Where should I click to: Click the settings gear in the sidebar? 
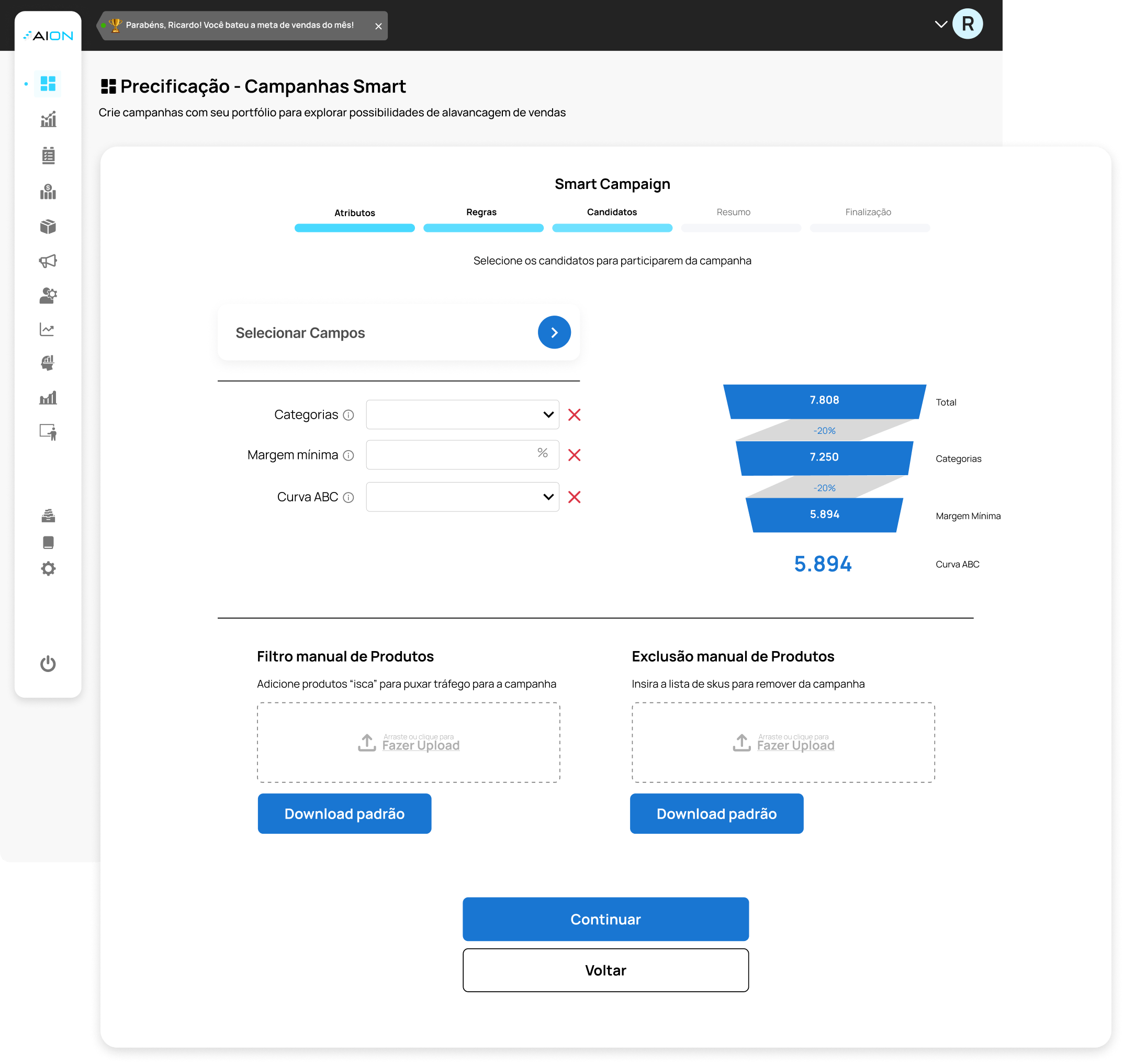48,568
